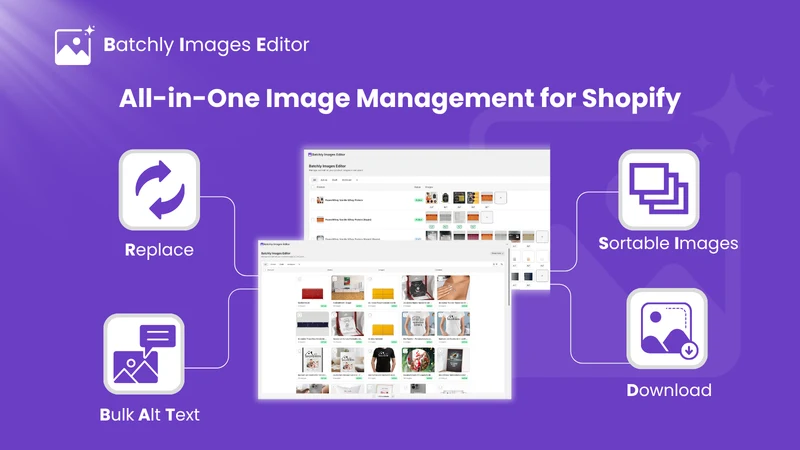Select the round Christmas ornament thumbnail
The width and height of the screenshot is (800, 450).
coord(418,360)
